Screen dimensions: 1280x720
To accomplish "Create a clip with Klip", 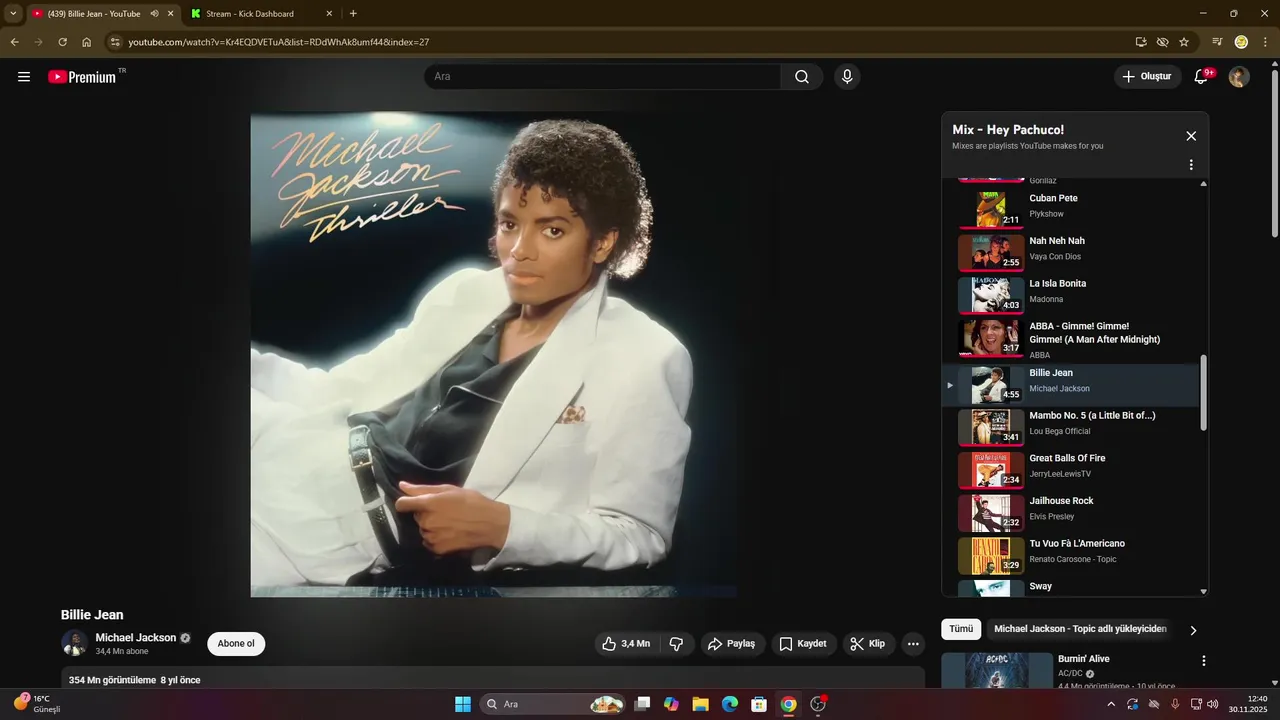I will pyautogui.click(x=868, y=644).
